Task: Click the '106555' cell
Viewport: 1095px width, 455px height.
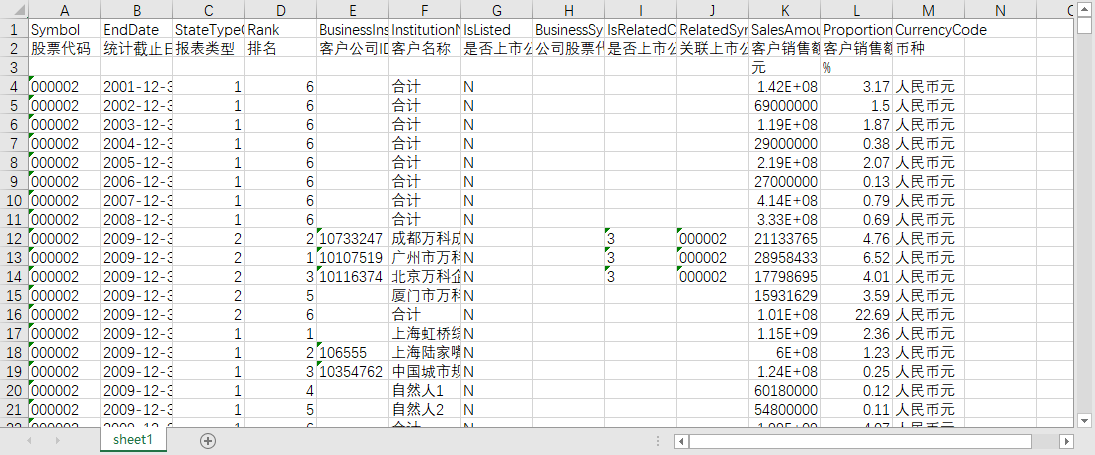Action: (x=353, y=350)
